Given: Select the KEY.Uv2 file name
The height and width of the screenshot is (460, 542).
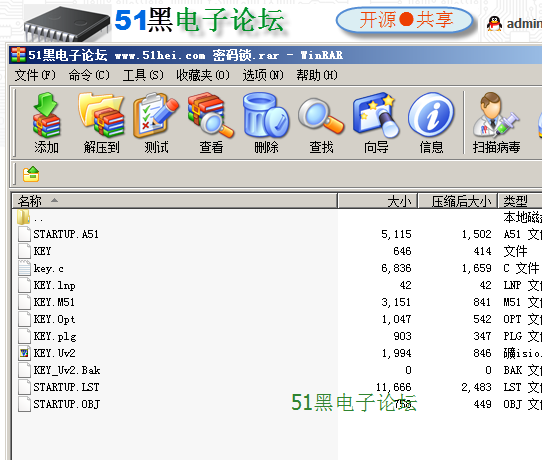Looking at the screenshot, I should (x=54, y=353).
